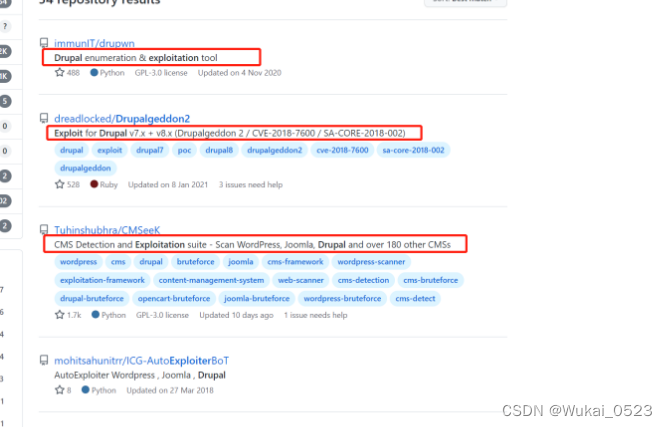
Task: Click the Ruby language label
Action: pyautogui.click(x=104, y=185)
